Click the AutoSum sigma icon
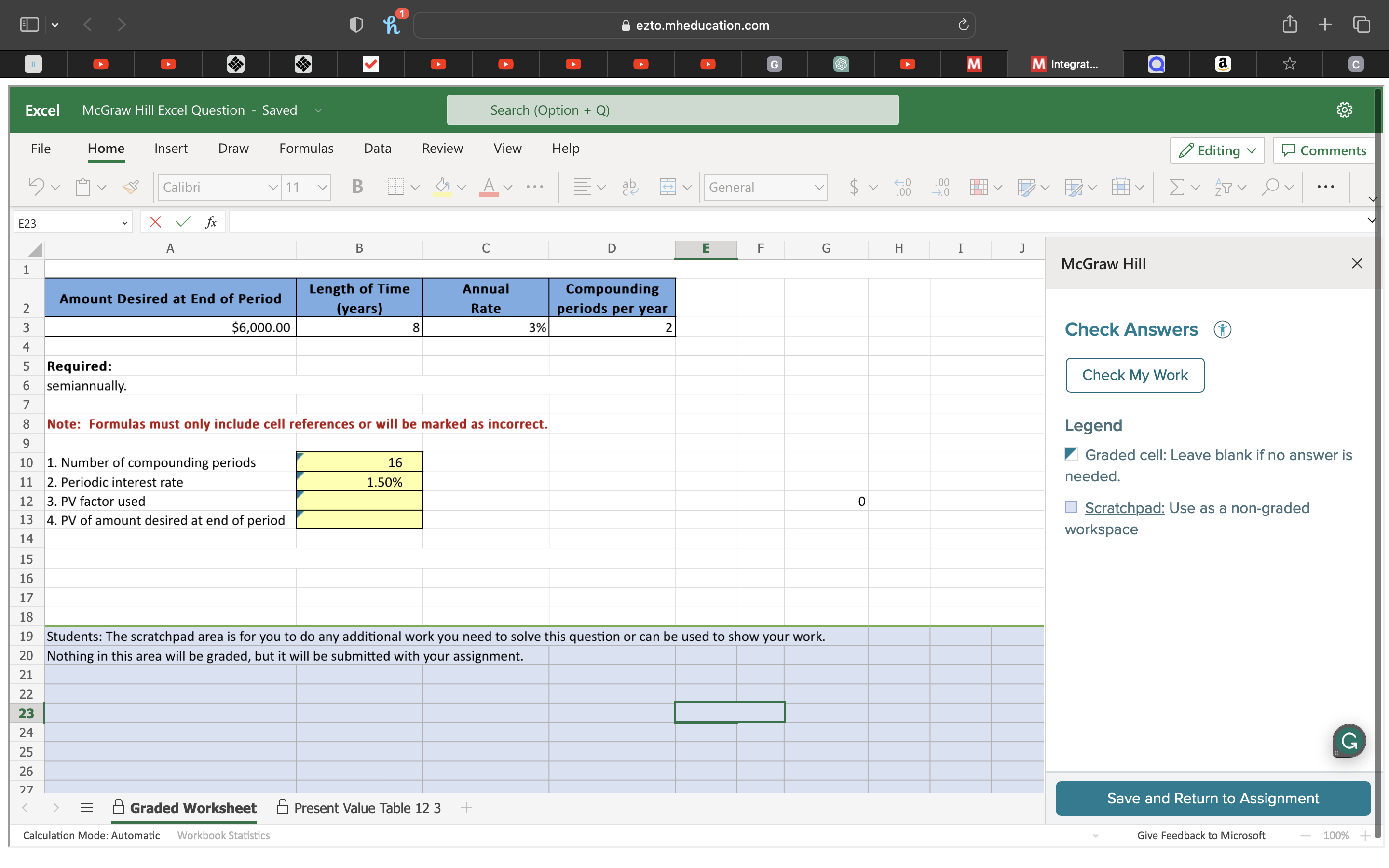The image size is (1389, 868). (1176, 187)
